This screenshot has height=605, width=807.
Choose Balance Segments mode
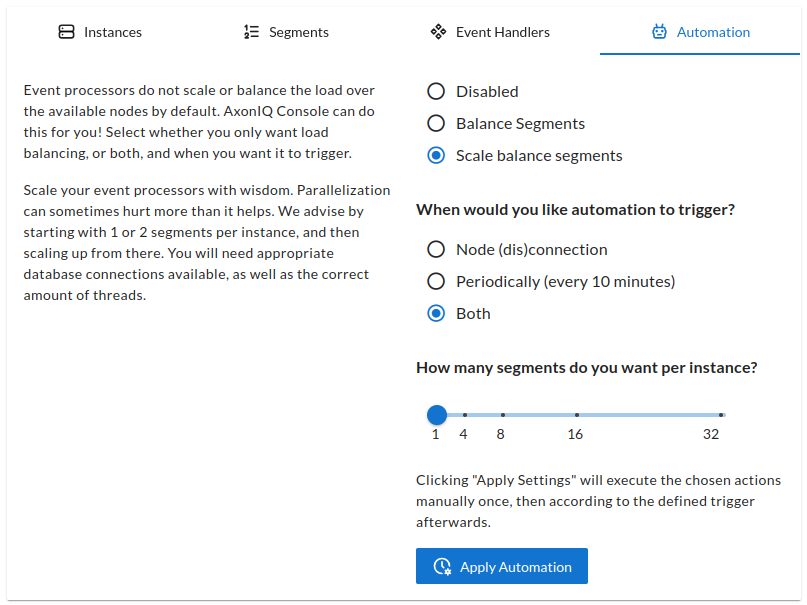[436, 123]
